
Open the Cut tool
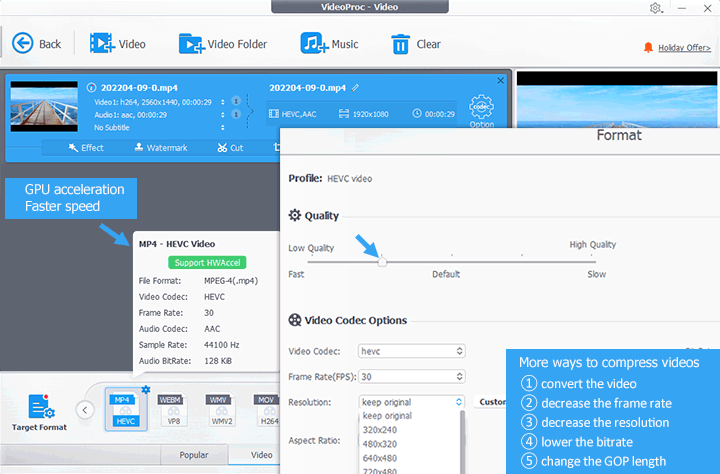point(230,147)
